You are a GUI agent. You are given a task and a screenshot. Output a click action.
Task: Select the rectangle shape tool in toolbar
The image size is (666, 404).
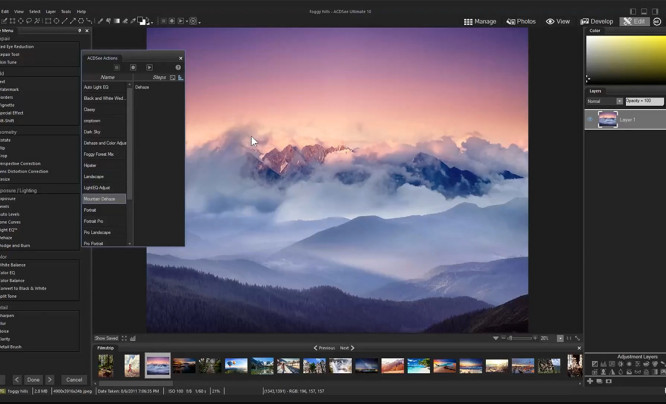pos(48,21)
